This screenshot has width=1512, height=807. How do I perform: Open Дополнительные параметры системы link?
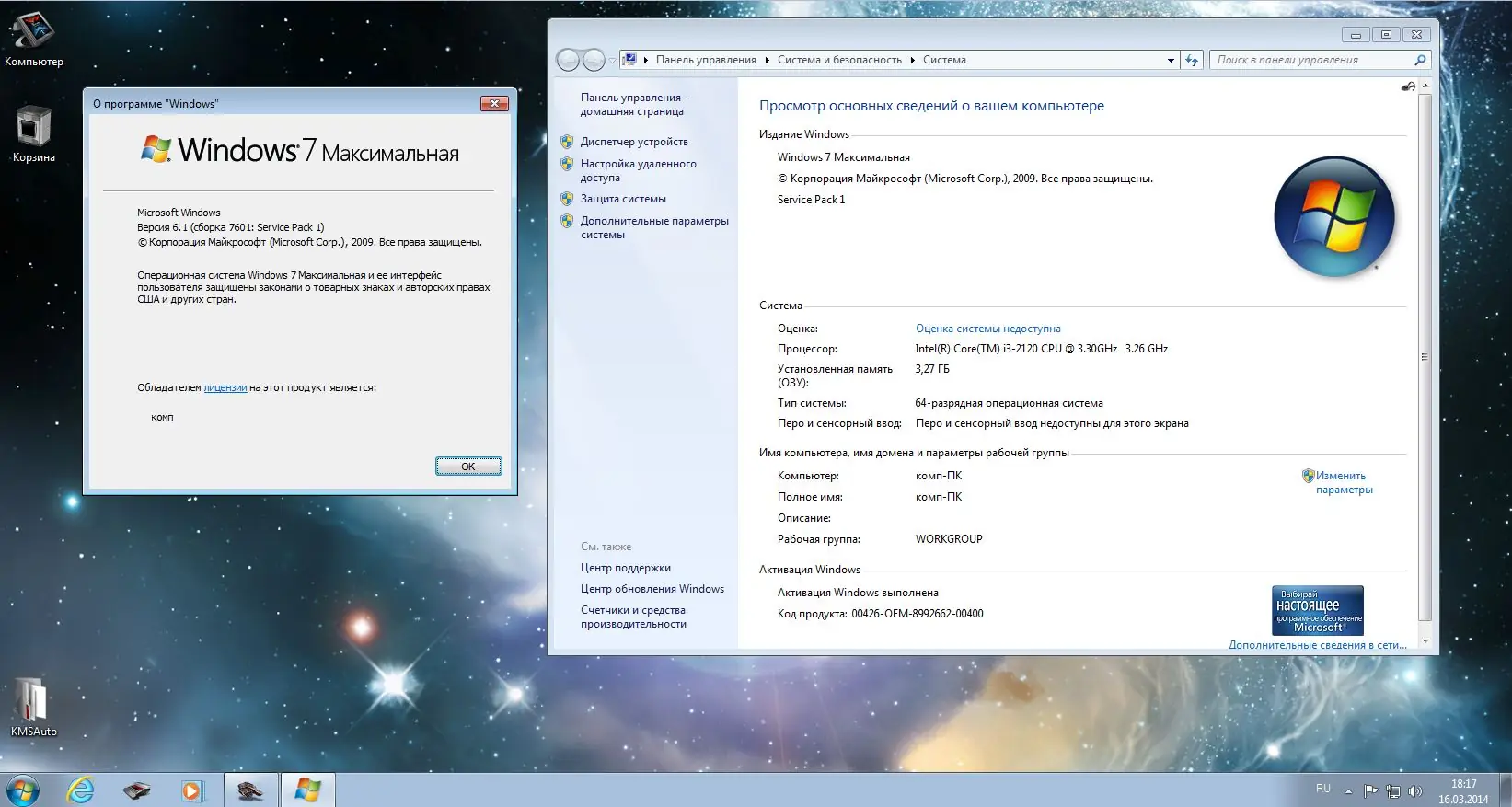[654, 227]
